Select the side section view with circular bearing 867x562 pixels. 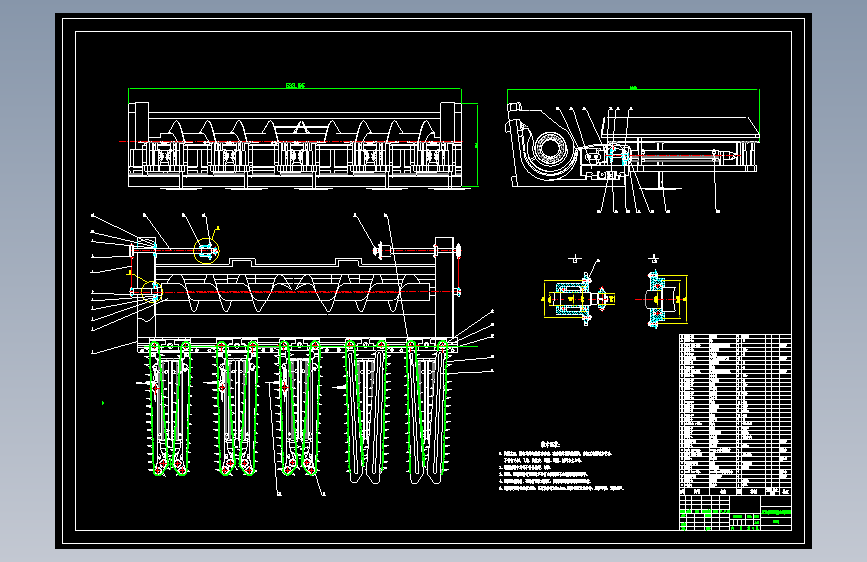click(x=633, y=145)
